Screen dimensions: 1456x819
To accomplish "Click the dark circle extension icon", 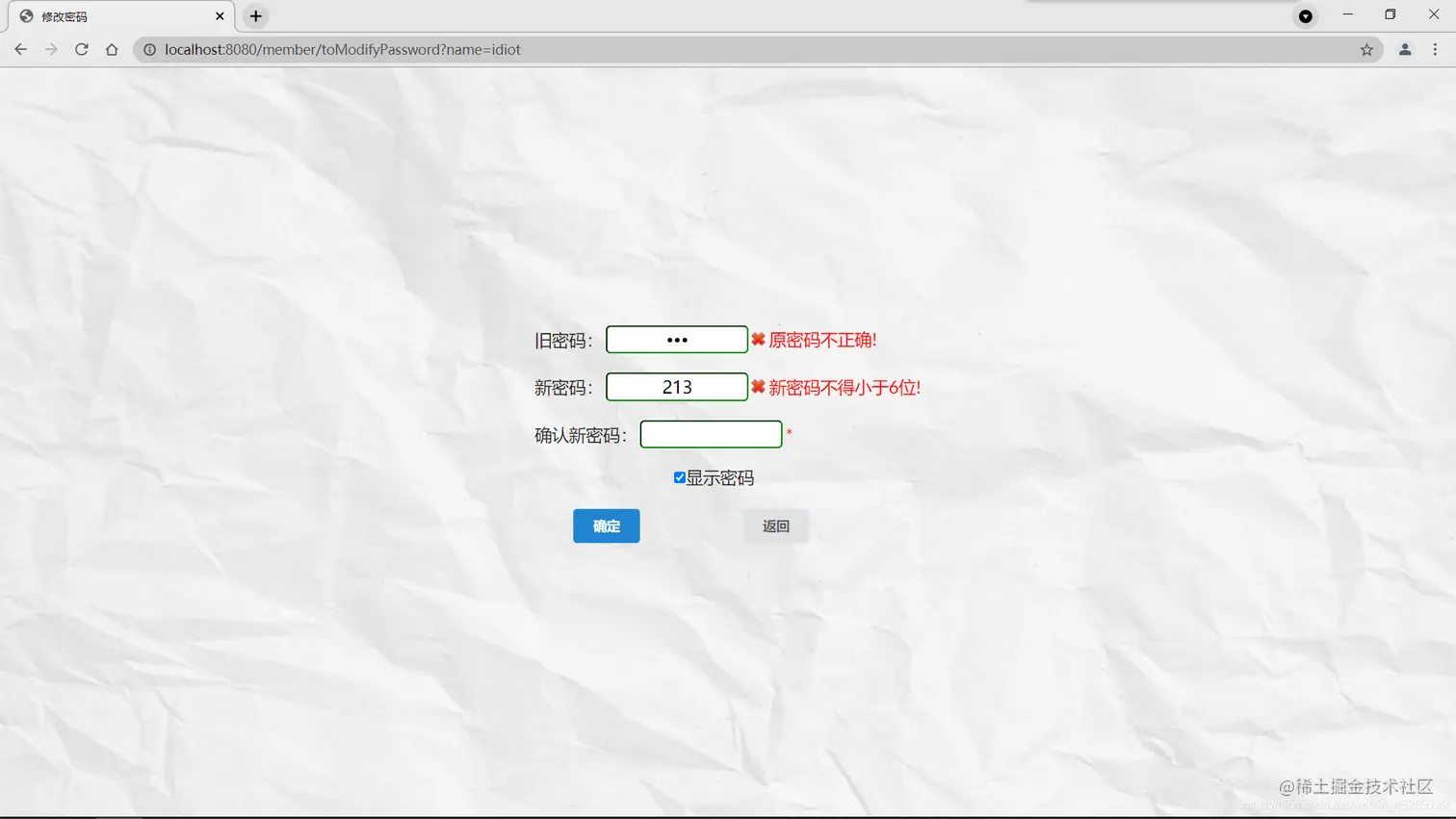I will 1306,15.
